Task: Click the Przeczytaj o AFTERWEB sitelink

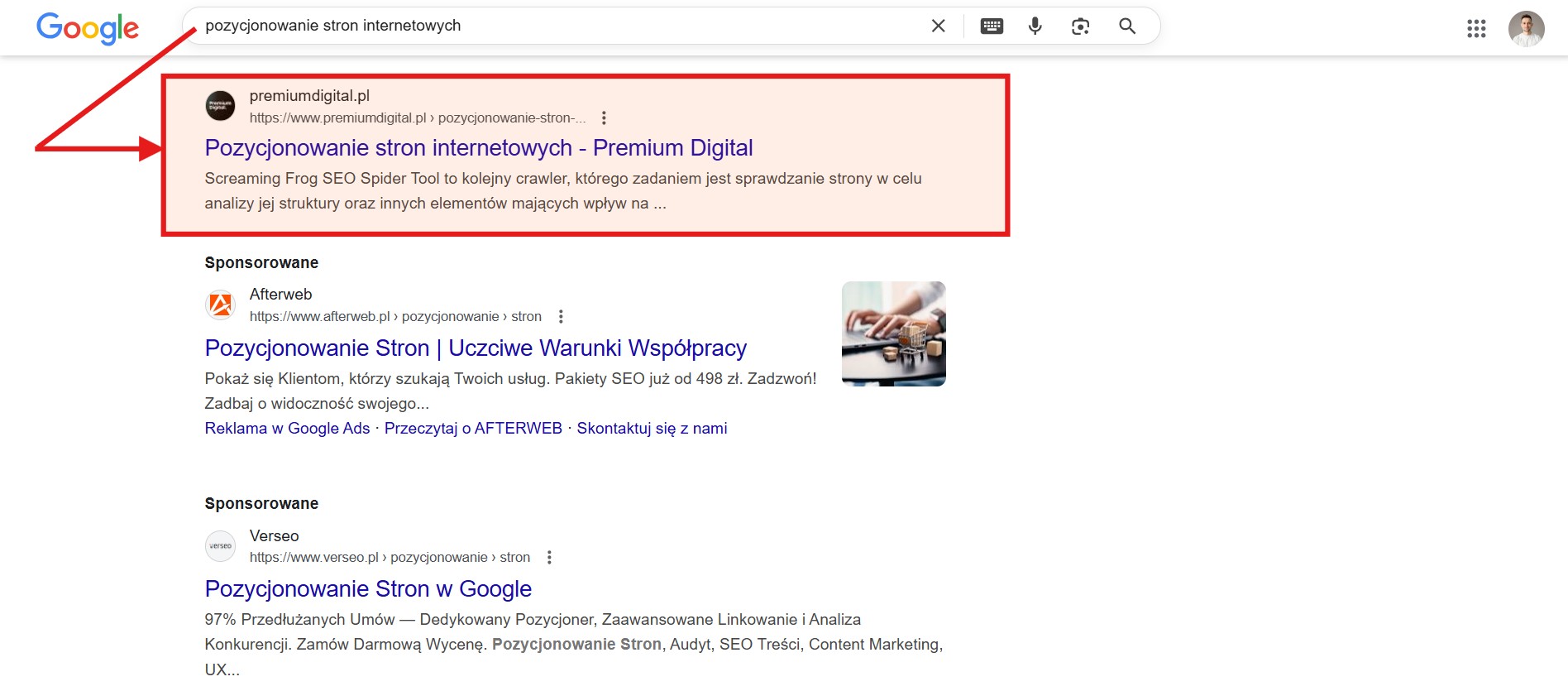Action: click(473, 429)
